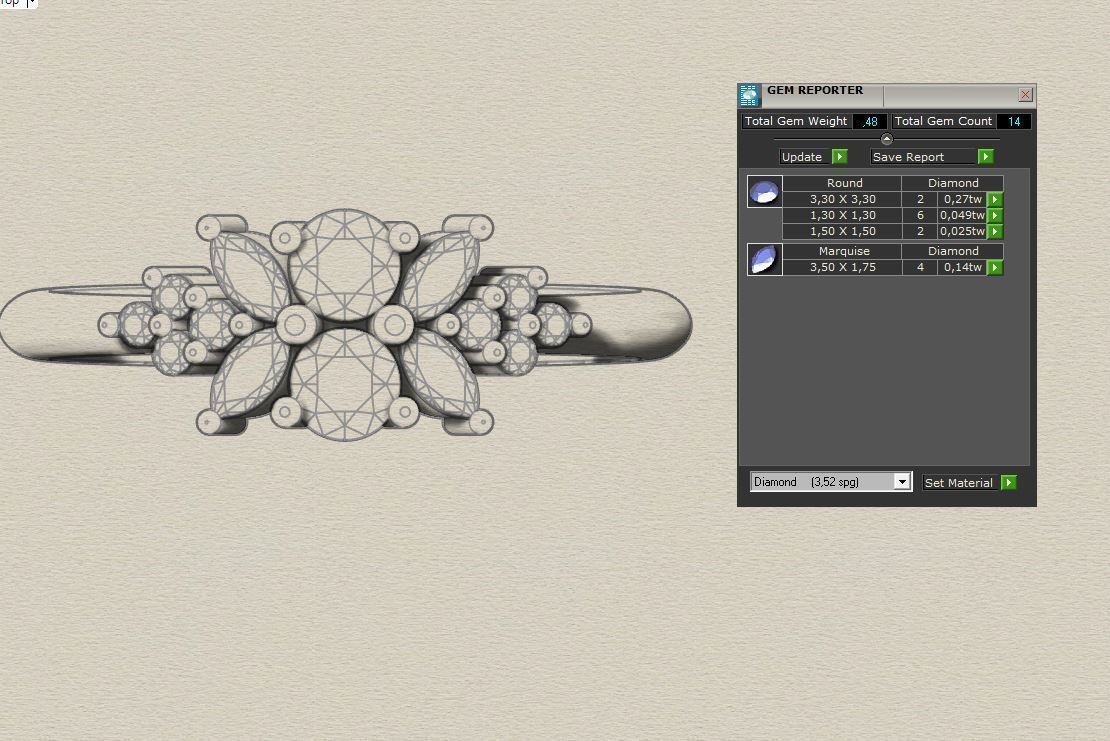1110x741 pixels.
Task: Click the Round header cell
Action: pyautogui.click(x=842, y=183)
